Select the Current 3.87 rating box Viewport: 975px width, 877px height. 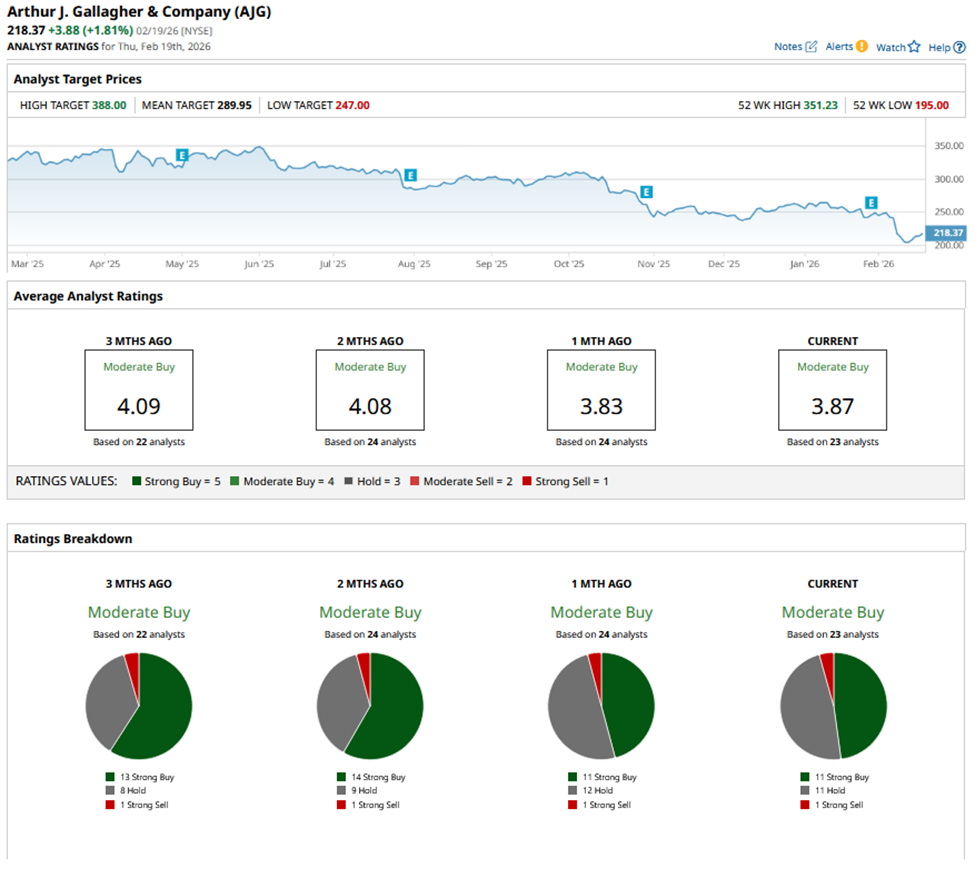[x=832, y=390]
